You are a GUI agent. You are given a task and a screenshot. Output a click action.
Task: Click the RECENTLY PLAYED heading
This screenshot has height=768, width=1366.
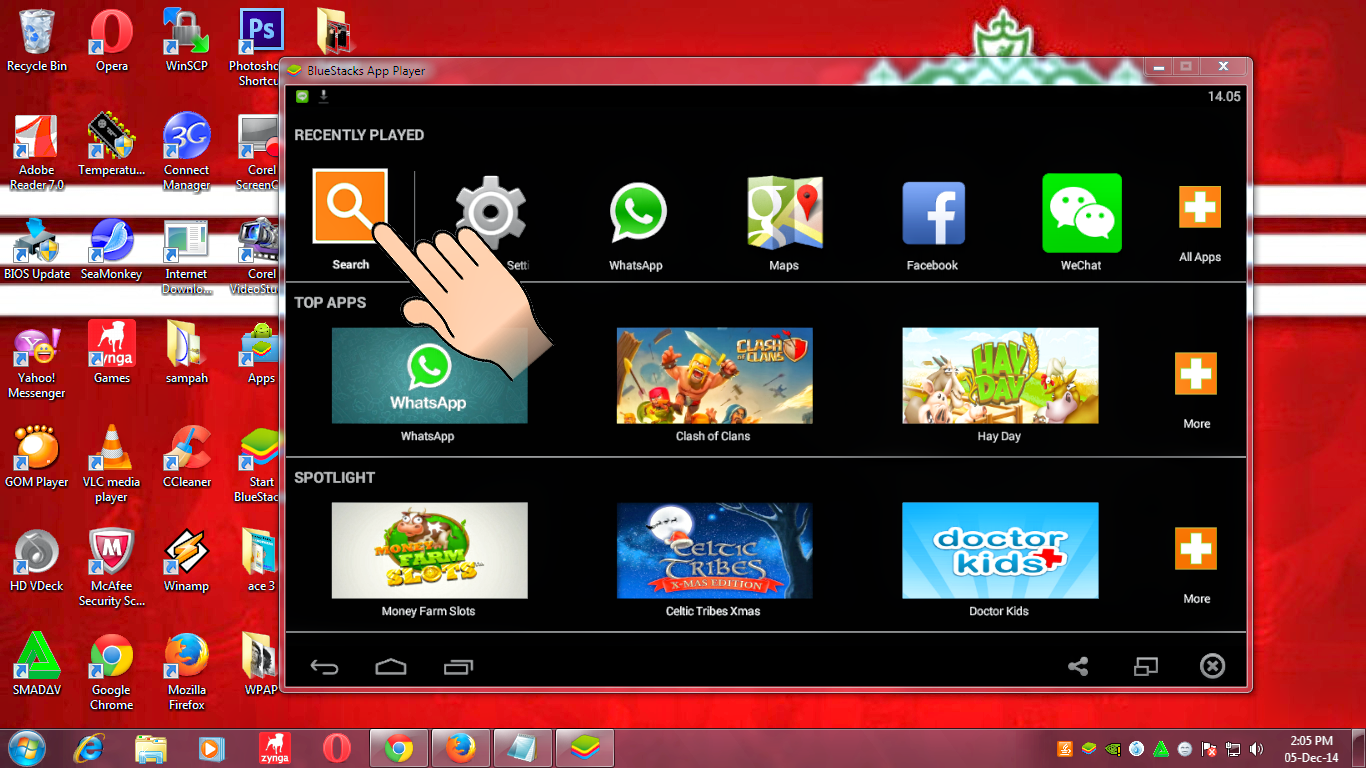[359, 135]
